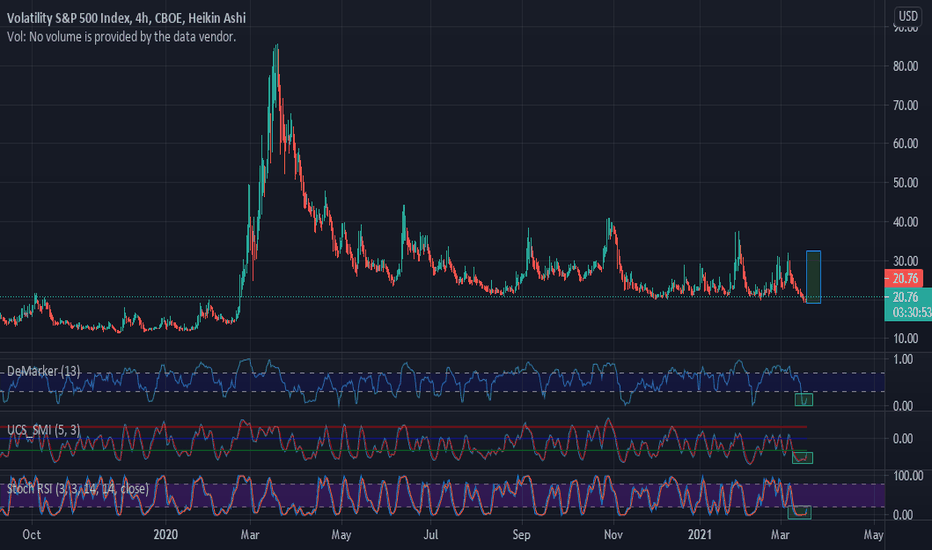The image size is (932, 550).
Task: Click the 50.00 price axis label
Action: pyautogui.click(x=905, y=183)
